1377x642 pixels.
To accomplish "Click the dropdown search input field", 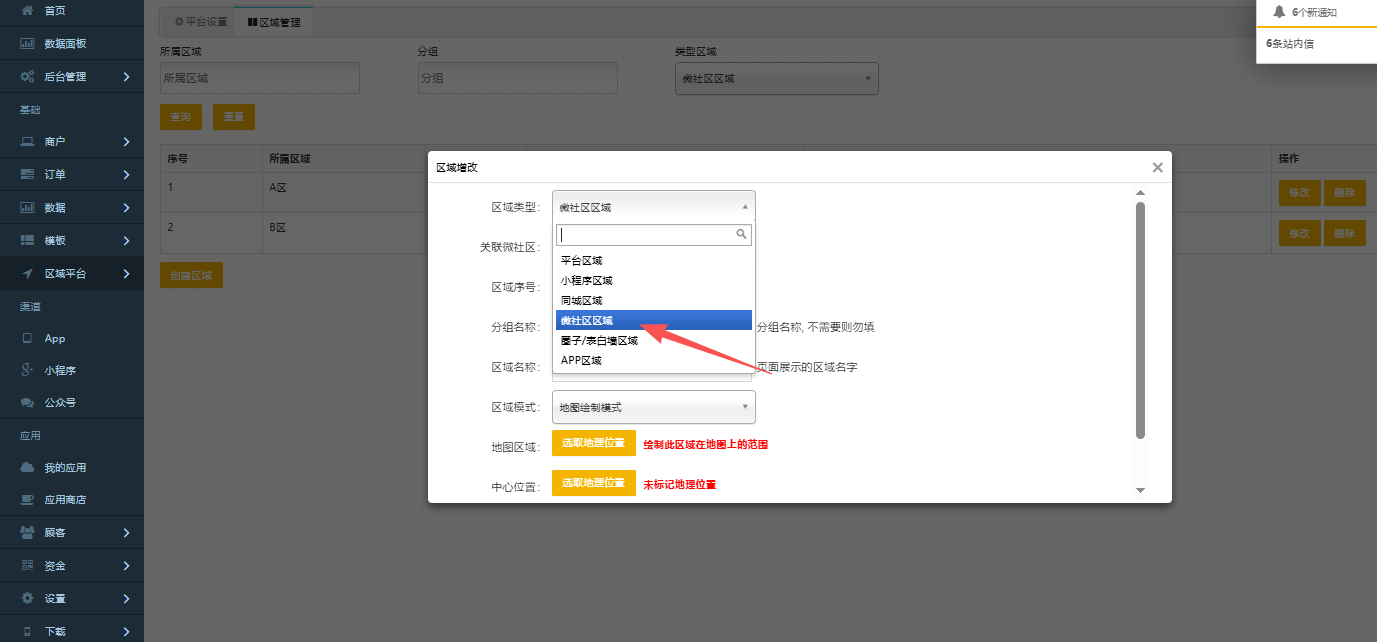I will pyautogui.click(x=645, y=234).
